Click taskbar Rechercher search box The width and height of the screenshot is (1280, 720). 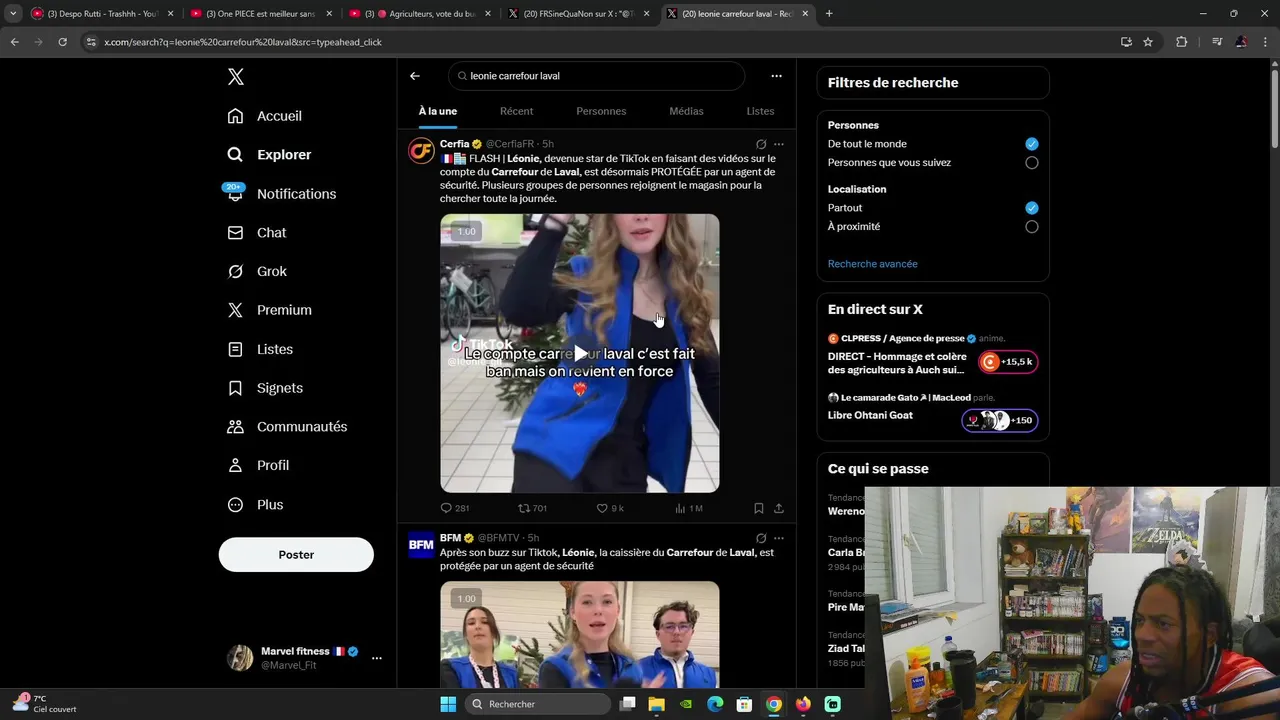point(539,704)
